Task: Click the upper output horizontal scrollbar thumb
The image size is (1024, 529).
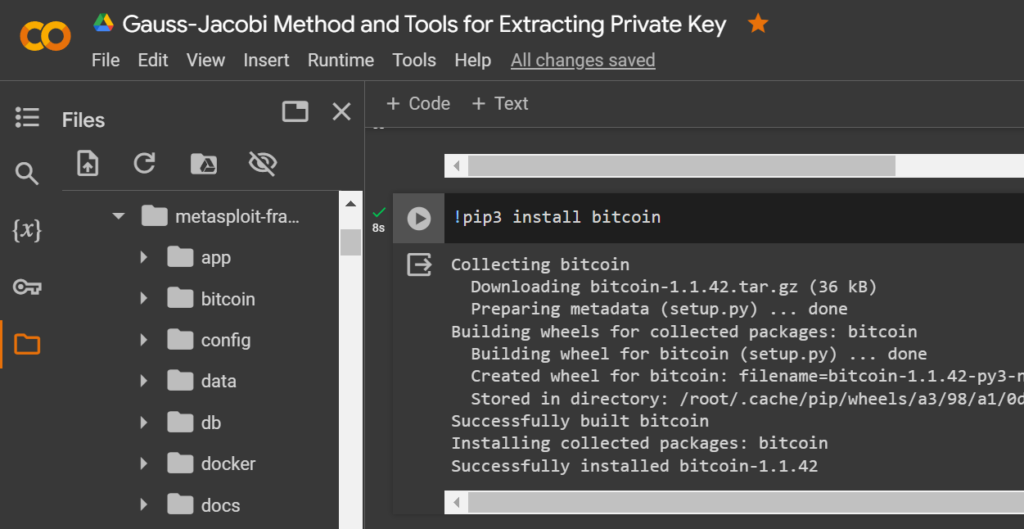Action: [x=681, y=166]
